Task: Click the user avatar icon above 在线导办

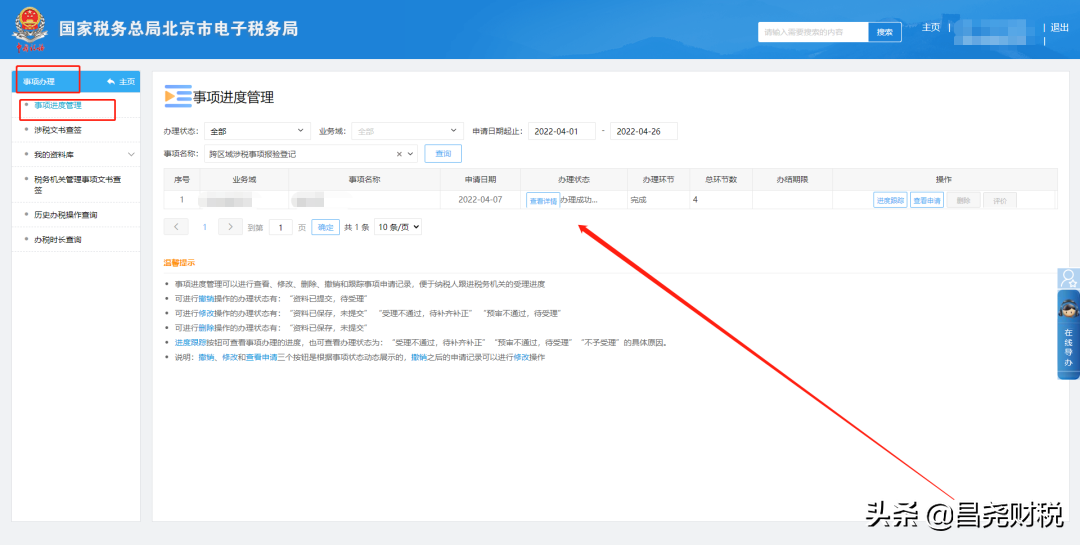Action: point(1068,279)
